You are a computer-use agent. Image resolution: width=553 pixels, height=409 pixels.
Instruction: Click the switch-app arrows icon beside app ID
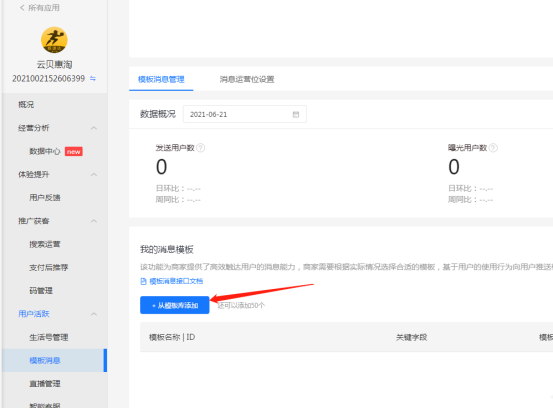93,78
